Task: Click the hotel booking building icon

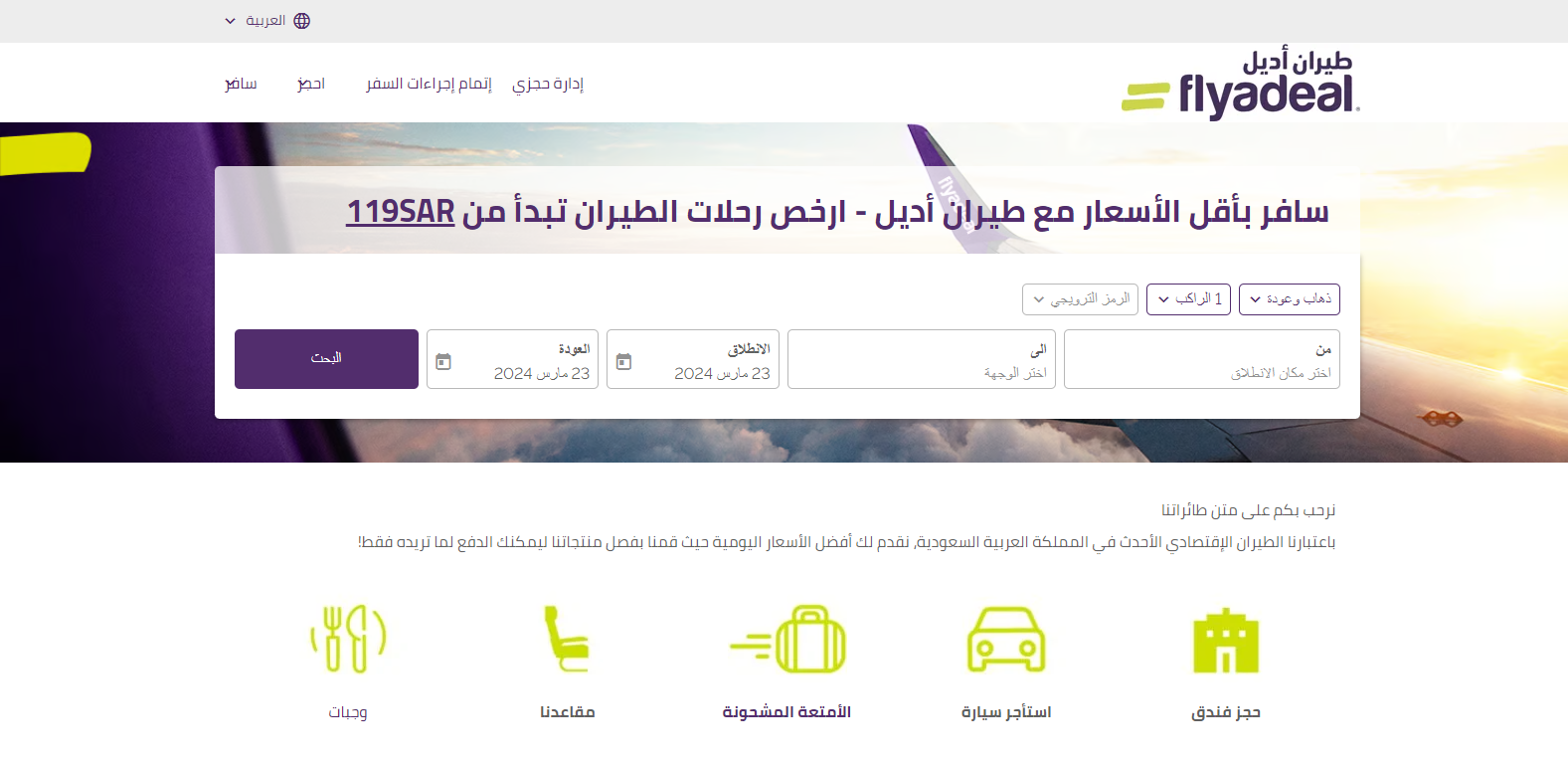Action: (1225, 641)
